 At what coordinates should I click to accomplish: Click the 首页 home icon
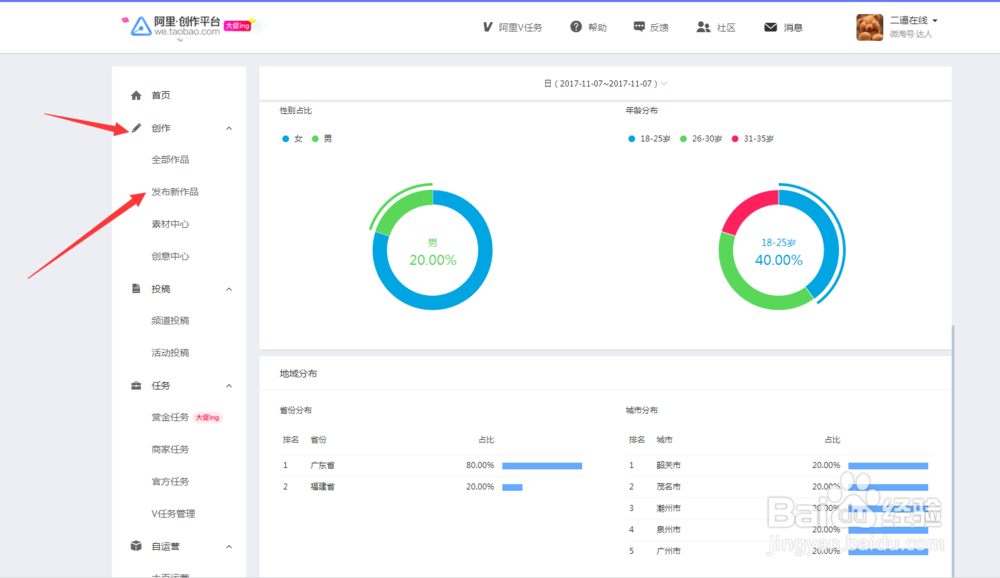(x=136, y=95)
